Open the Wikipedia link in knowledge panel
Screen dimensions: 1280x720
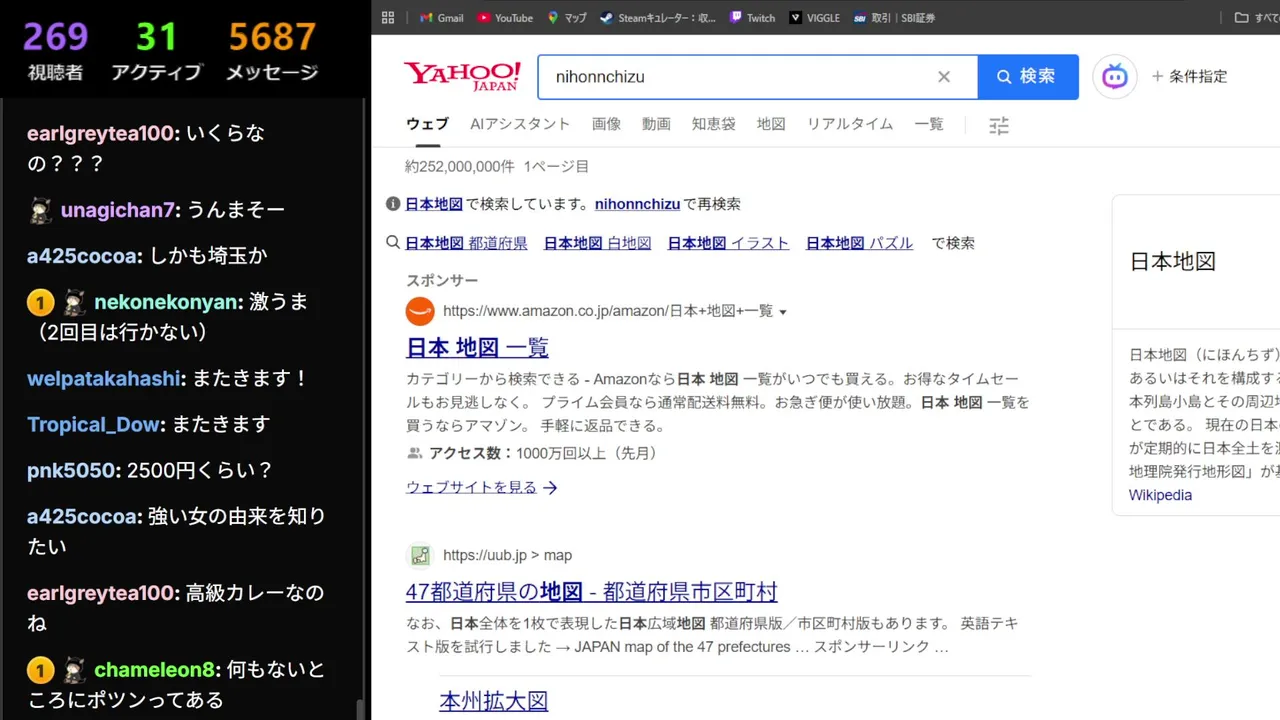(x=1160, y=495)
